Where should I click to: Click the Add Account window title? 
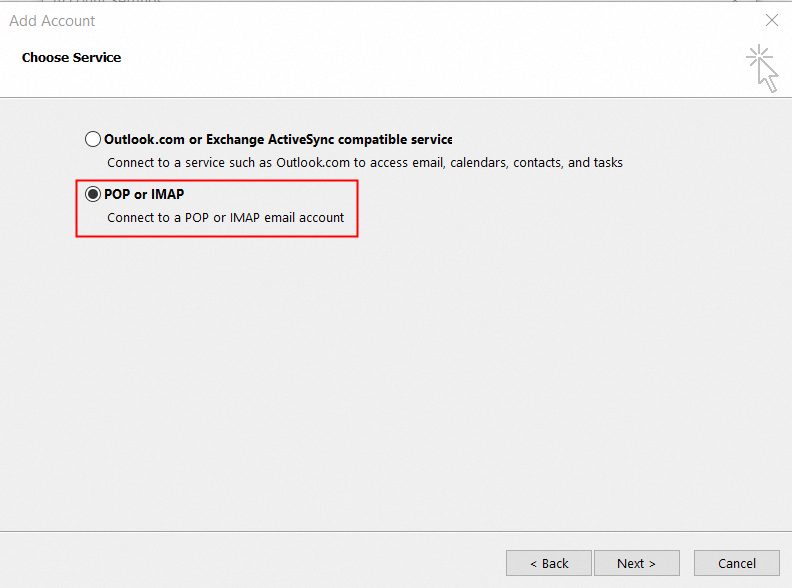(53, 20)
